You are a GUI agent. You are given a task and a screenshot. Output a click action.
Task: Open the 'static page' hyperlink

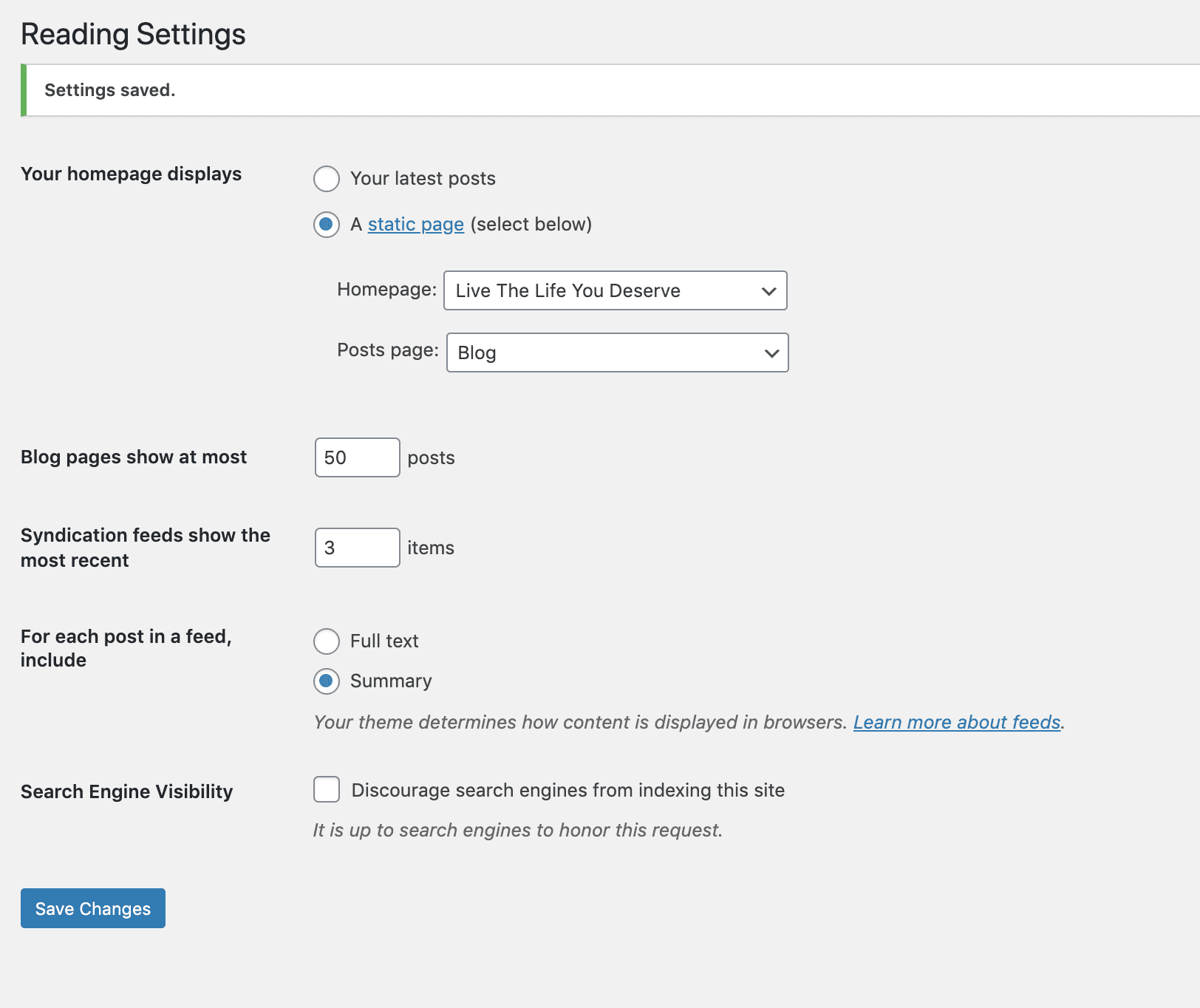pyautogui.click(x=416, y=225)
